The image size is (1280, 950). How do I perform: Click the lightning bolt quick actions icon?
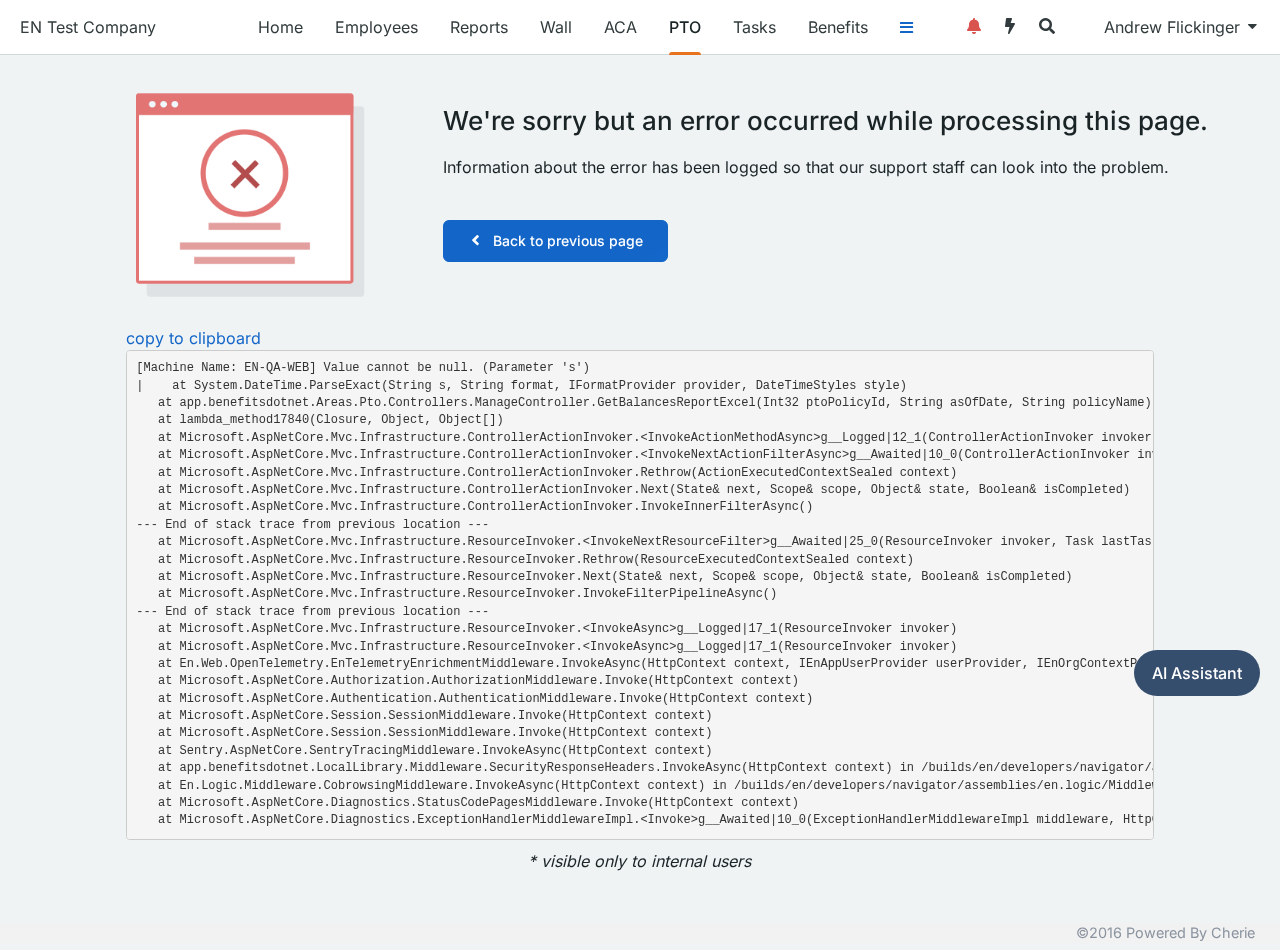click(x=1010, y=26)
